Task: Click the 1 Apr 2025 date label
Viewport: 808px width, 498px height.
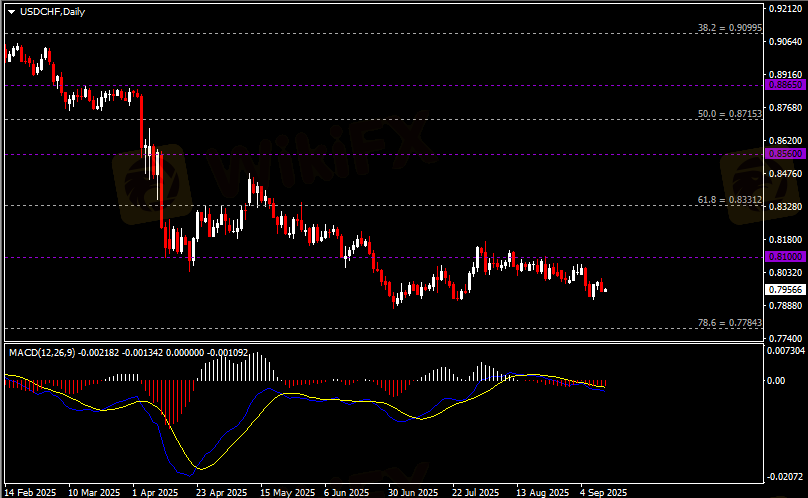Action: [x=156, y=492]
